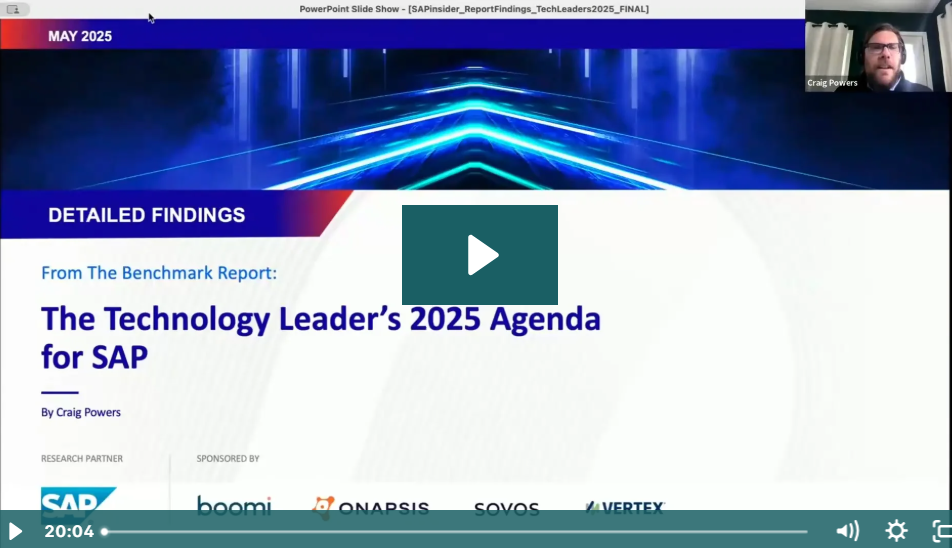The width and height of the screenshot is (952, 548).
Task: Click the 20:04 duration timestamp
Action: (69, 532)
